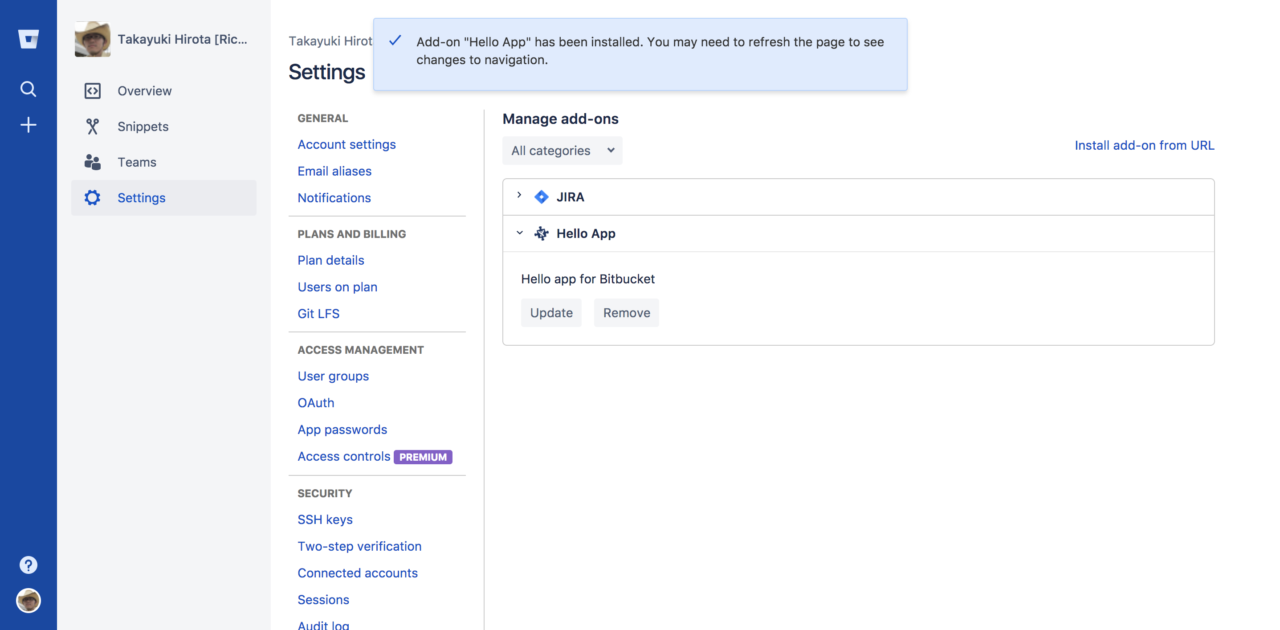Click the Snippets scissors icon
The width and height of the screenshot is (1280, 630).
point(93,127)
